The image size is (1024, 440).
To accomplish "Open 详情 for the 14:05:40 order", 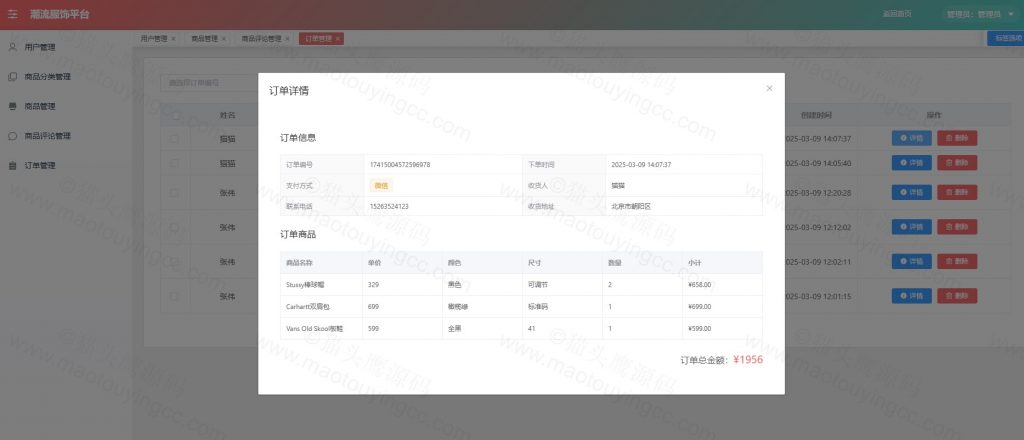I will coord(912,163).
